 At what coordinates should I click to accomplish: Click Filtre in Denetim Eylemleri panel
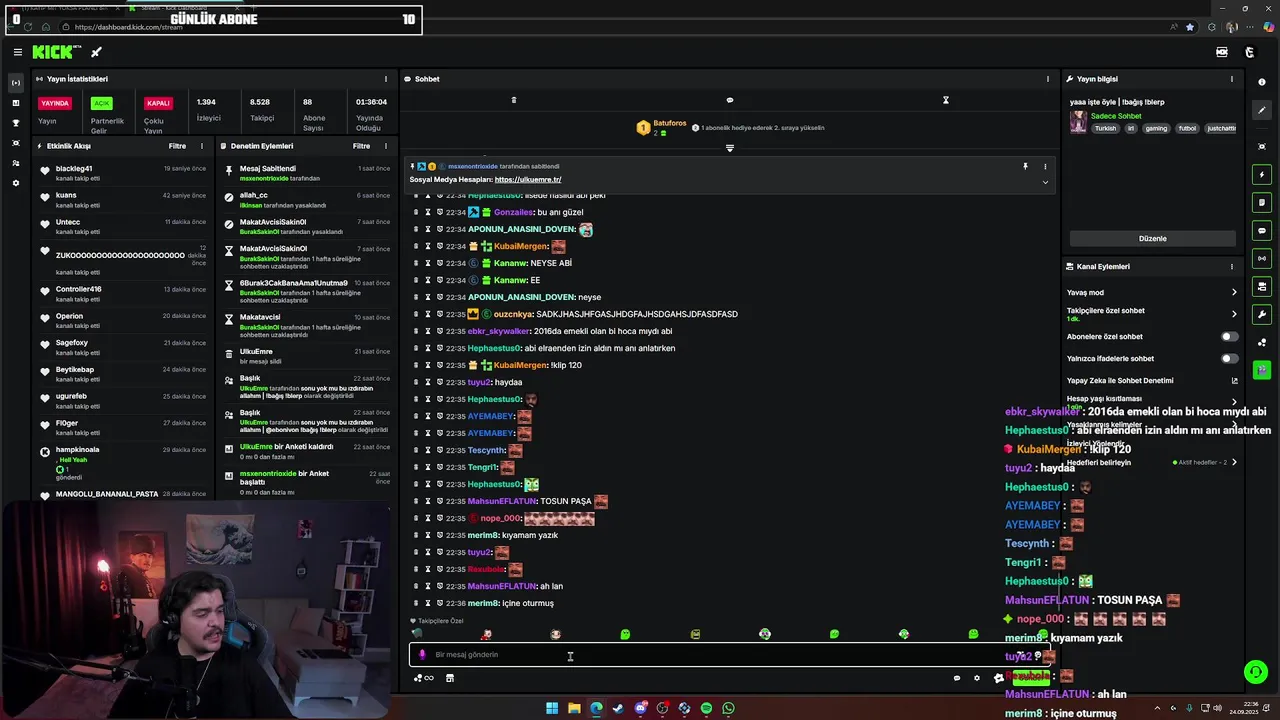[x=361, y=146]
